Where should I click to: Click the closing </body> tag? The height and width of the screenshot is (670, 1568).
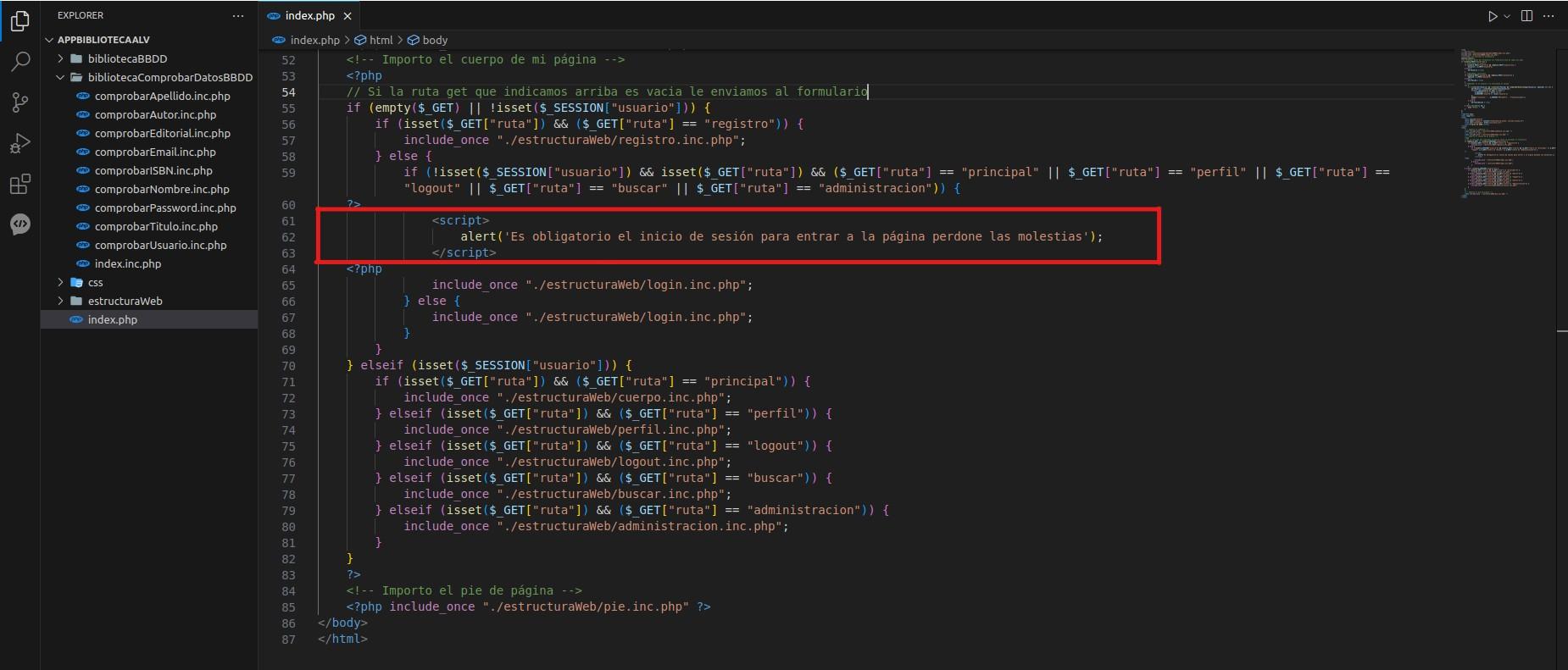click(342, 623)
